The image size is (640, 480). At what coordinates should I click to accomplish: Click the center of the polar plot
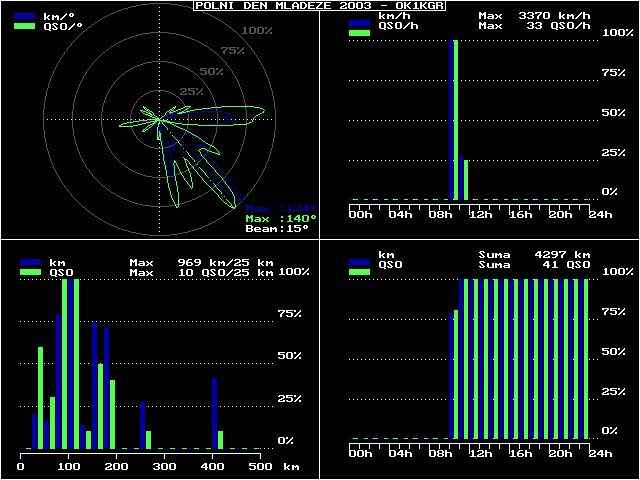pyautogui.click(x=158, y=118)
